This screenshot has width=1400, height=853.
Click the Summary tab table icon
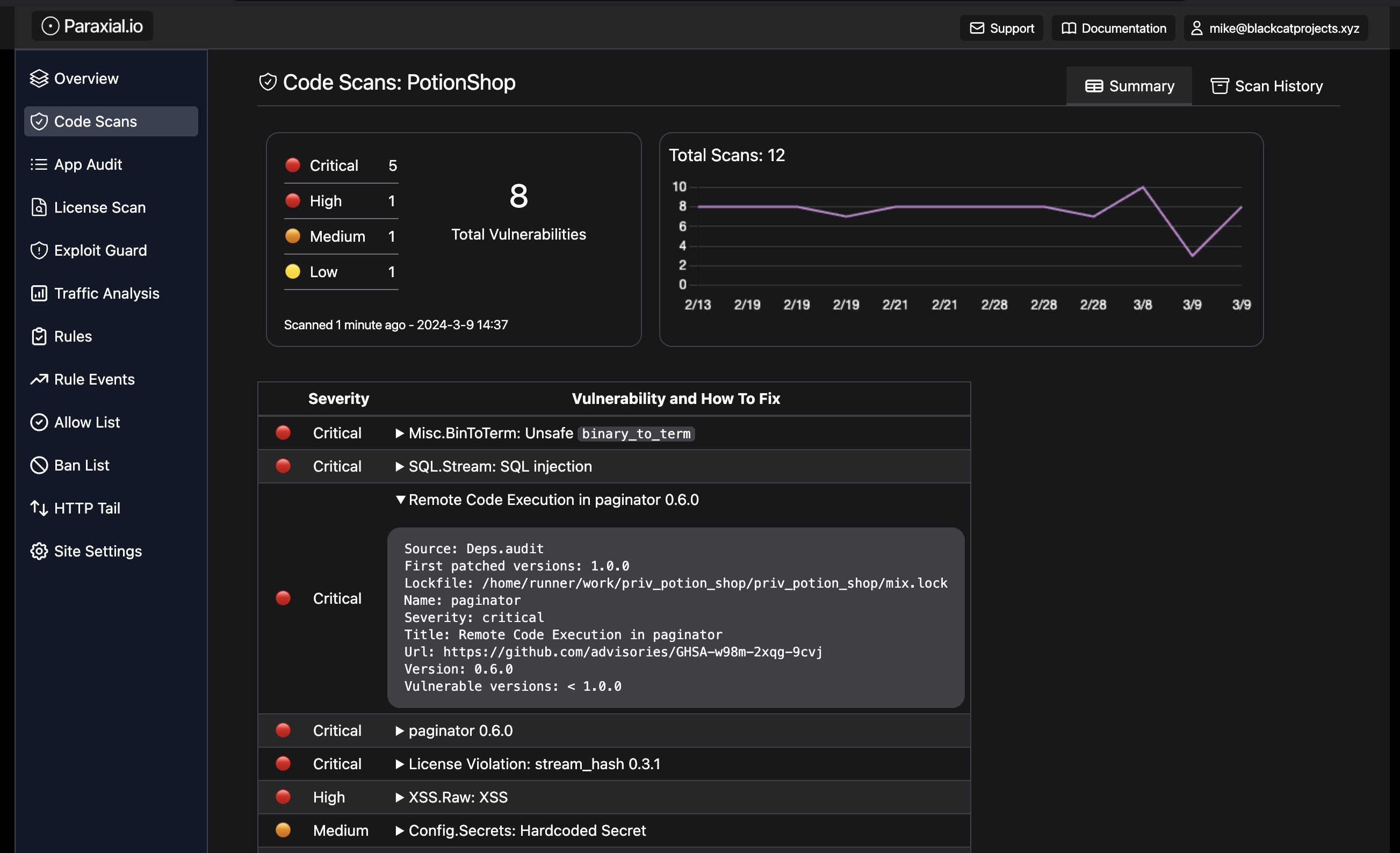click(x=1094, y=86)
